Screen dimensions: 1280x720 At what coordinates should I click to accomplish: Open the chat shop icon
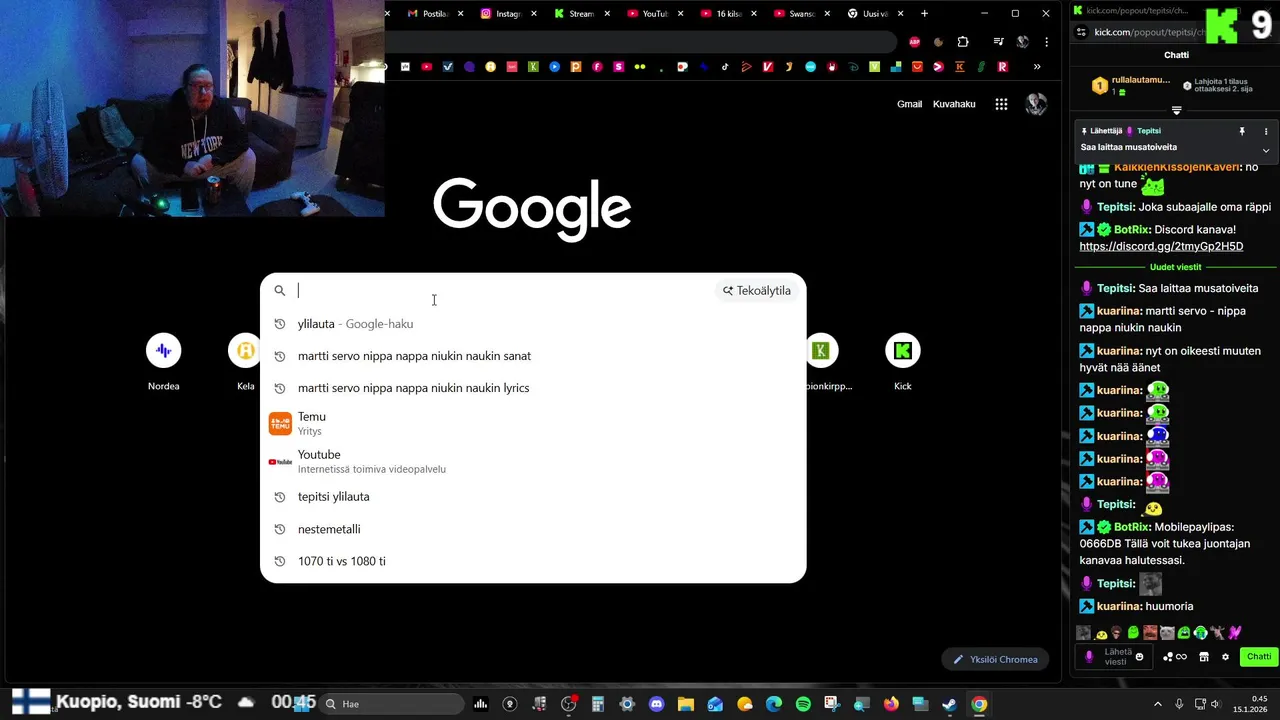click(x=1204, y=657)
